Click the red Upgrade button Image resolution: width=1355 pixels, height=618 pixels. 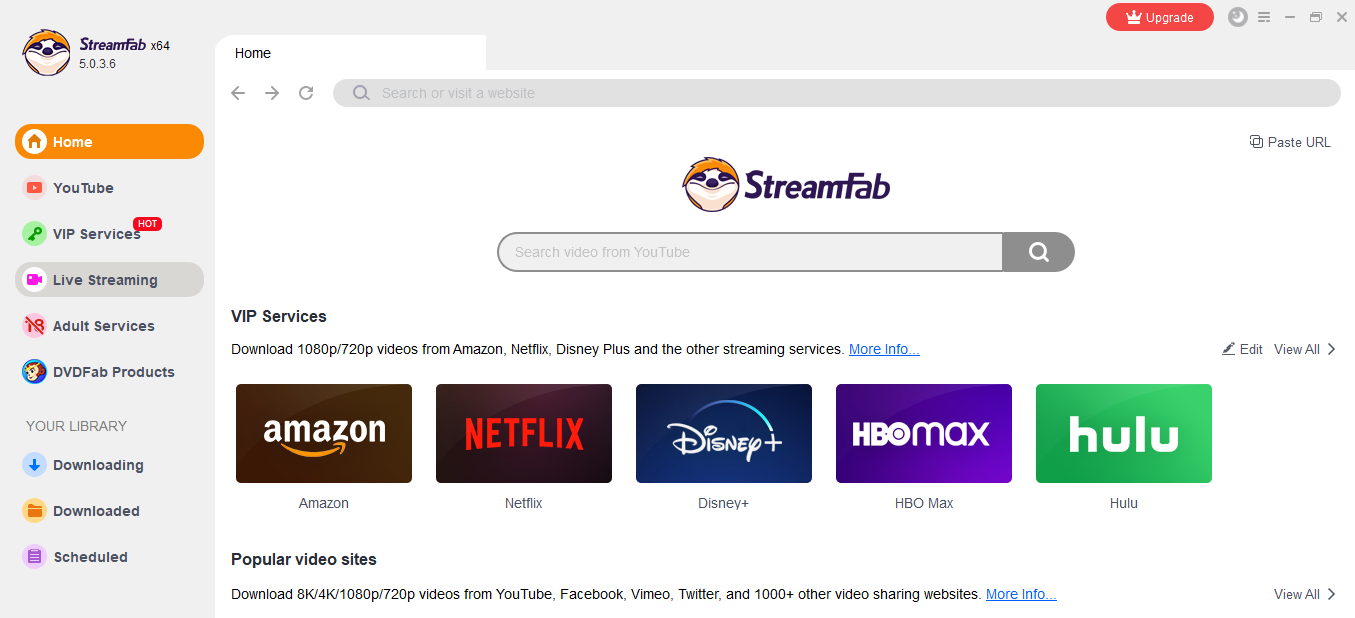[x=1160, y=17]
